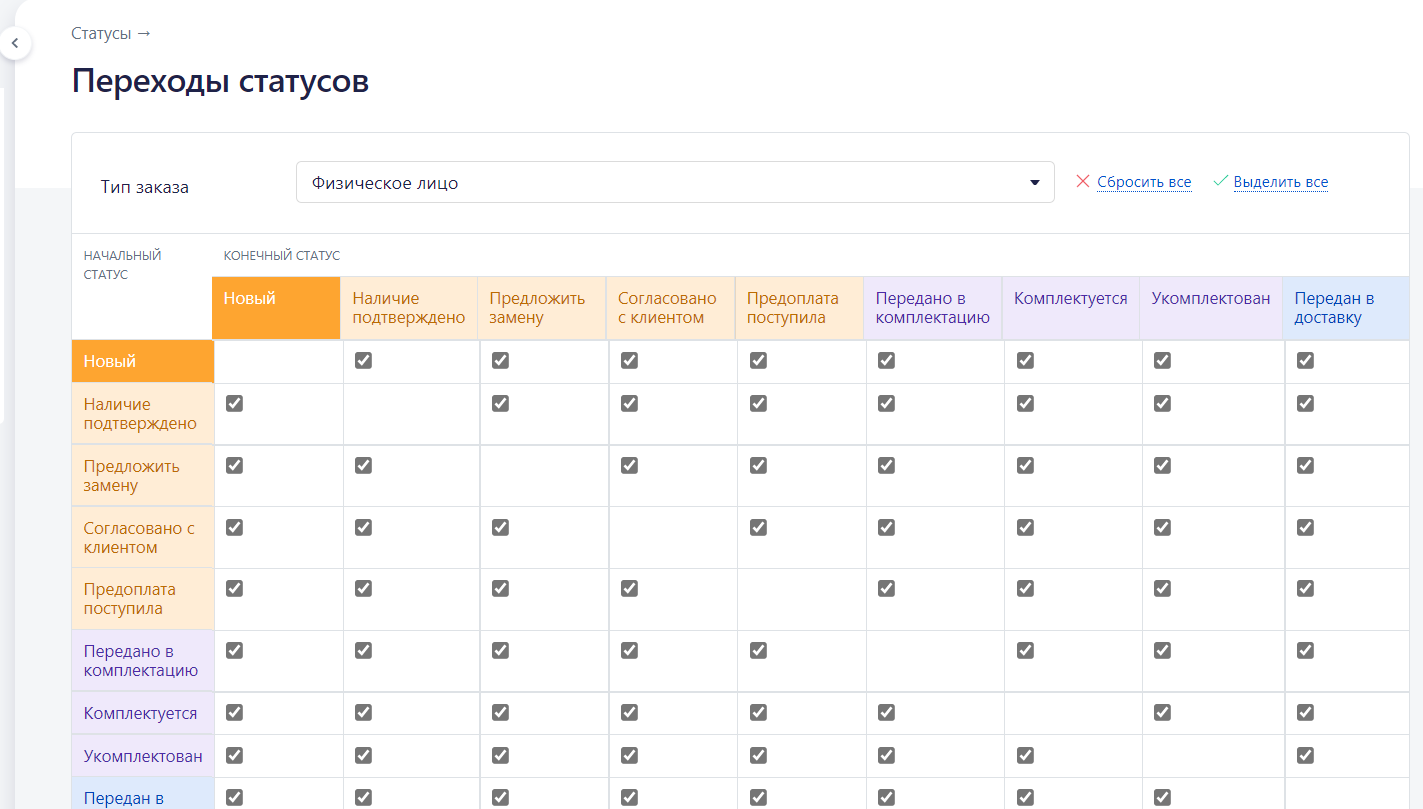Viewport: 1423px width, 809px height.
Task: Click Выделить все link
Action: (x=1281, y=182)
